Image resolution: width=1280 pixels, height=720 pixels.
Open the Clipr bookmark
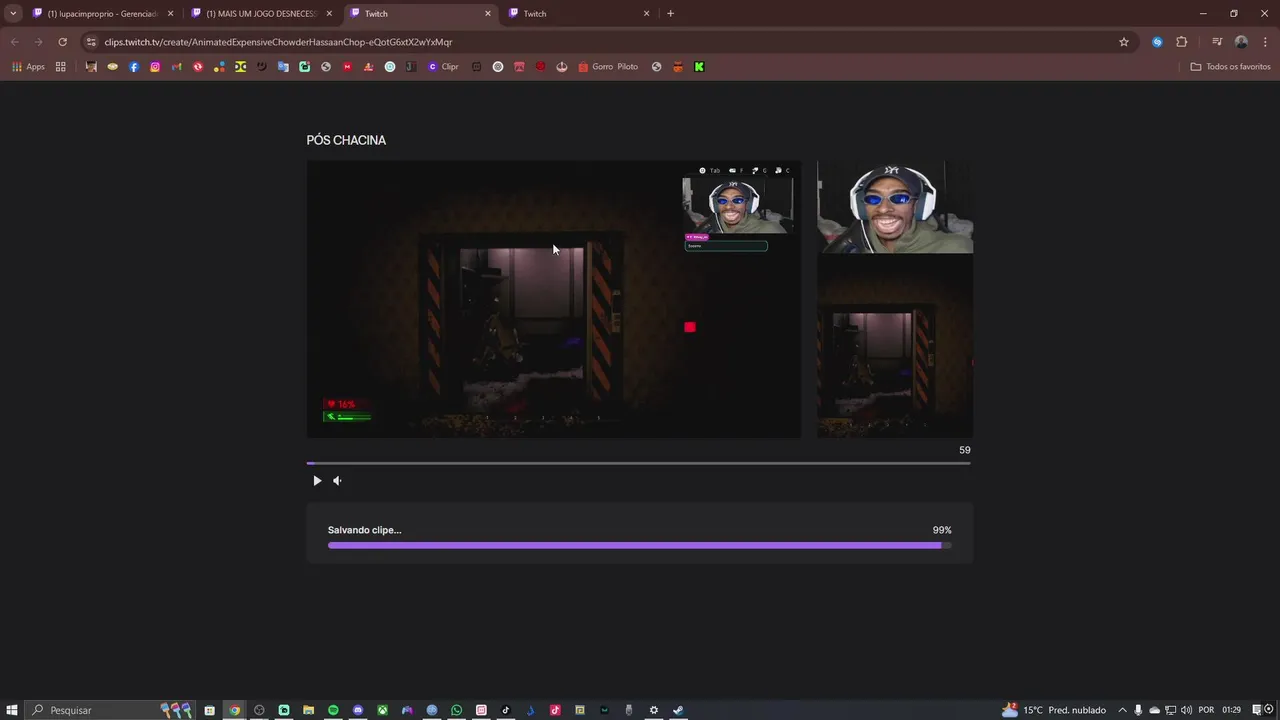point(443,67)
